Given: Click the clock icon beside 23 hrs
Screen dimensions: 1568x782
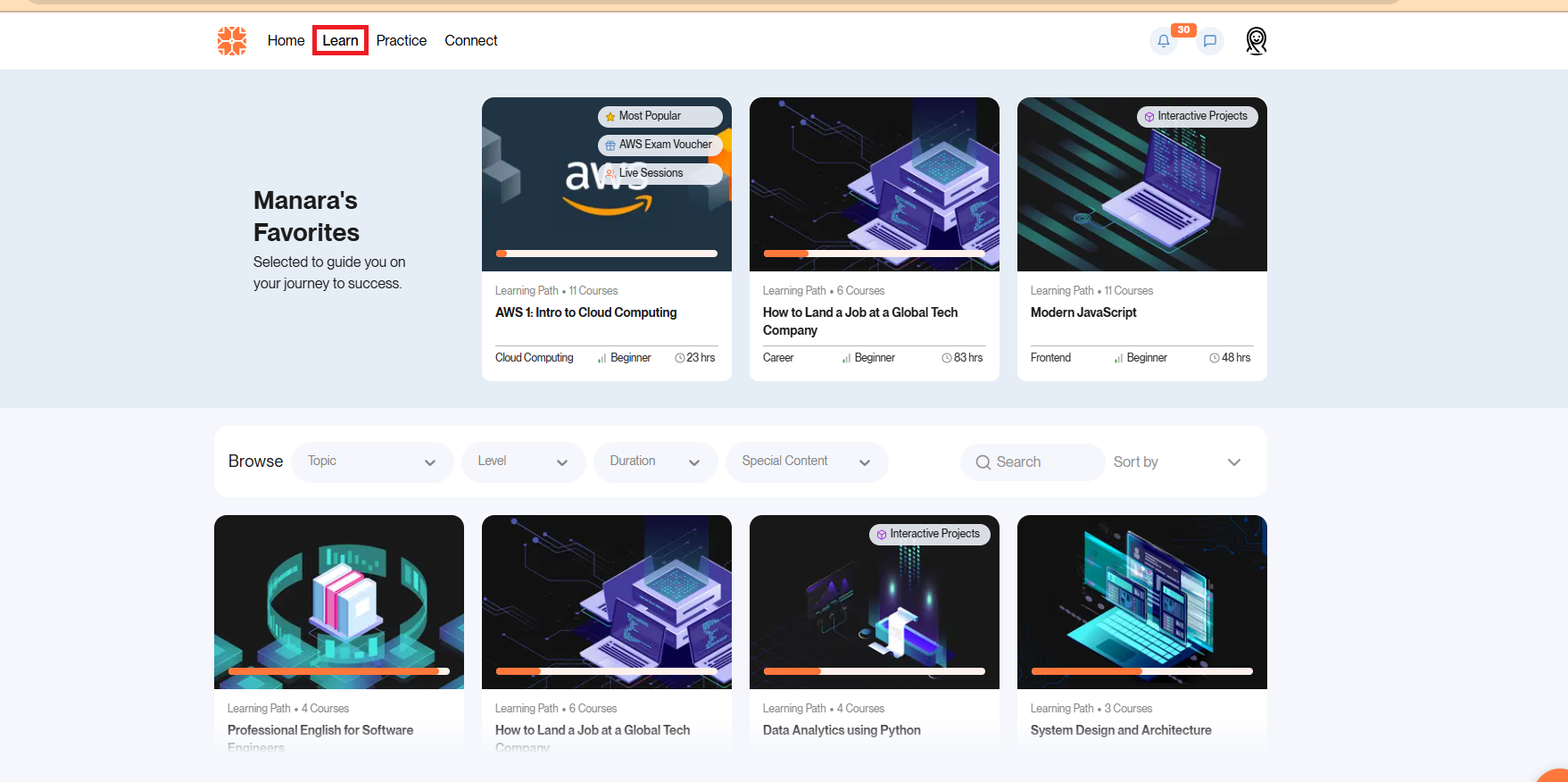Looking at the screenshot, I should point(680,358).
